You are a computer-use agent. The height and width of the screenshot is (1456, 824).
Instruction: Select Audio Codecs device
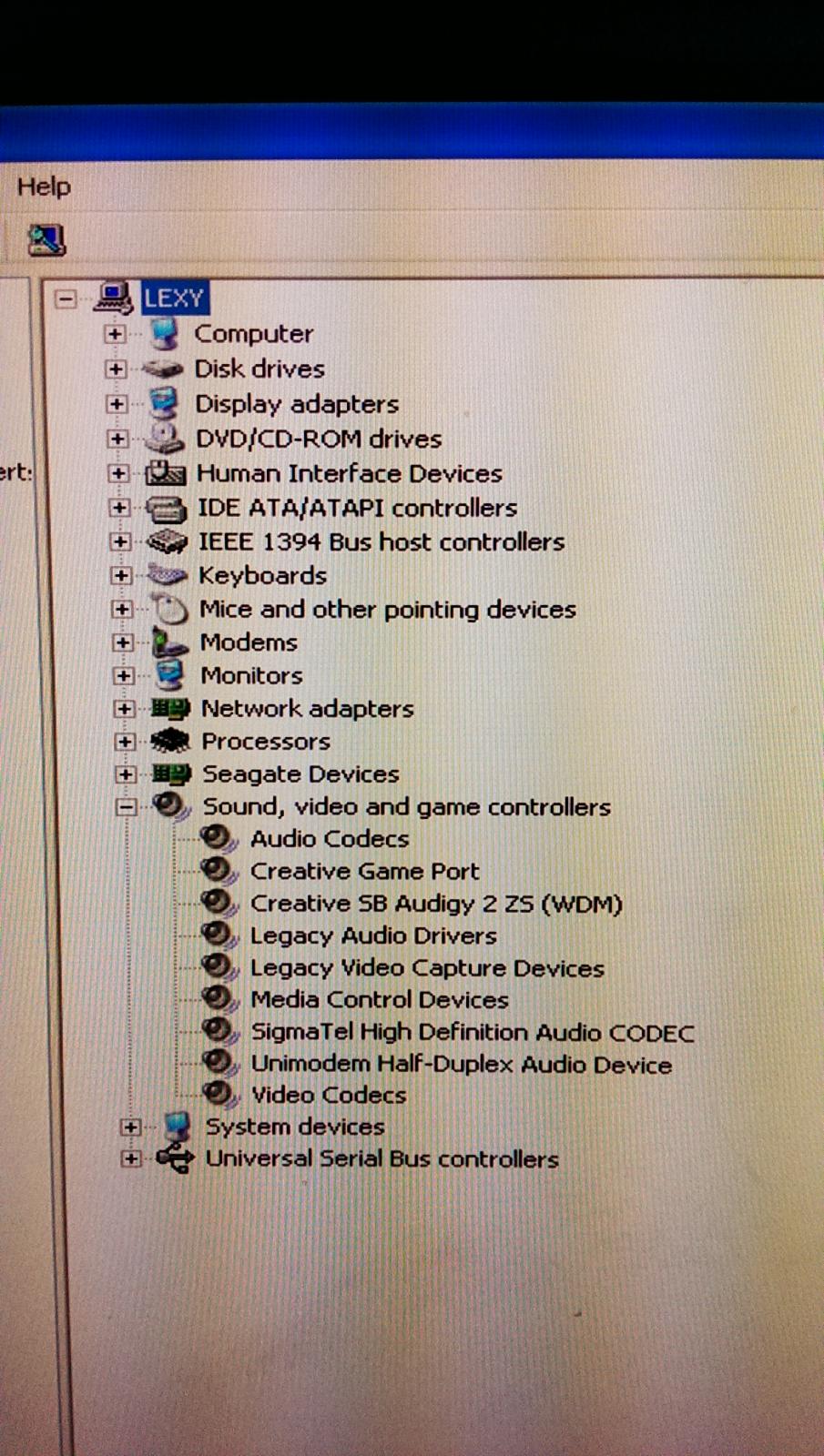coord(330,839)
